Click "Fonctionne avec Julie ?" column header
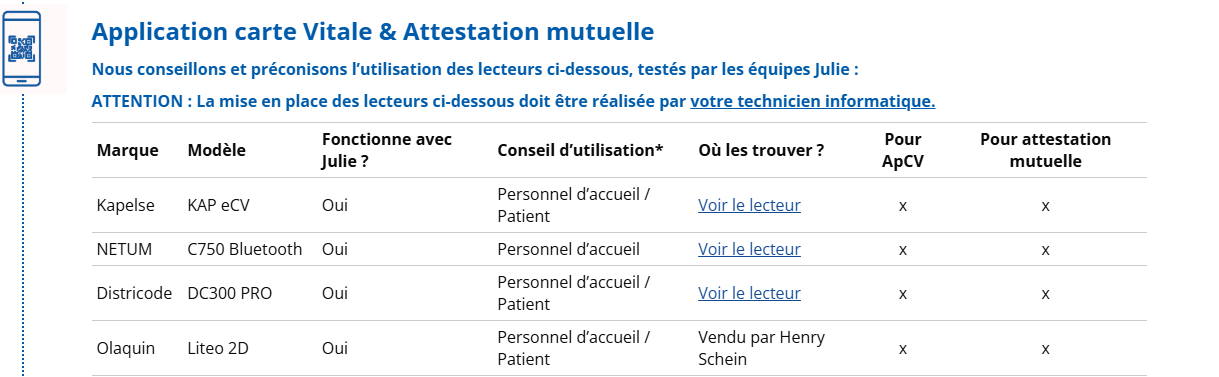This screenshot has height=377, width=1219. 387,150
